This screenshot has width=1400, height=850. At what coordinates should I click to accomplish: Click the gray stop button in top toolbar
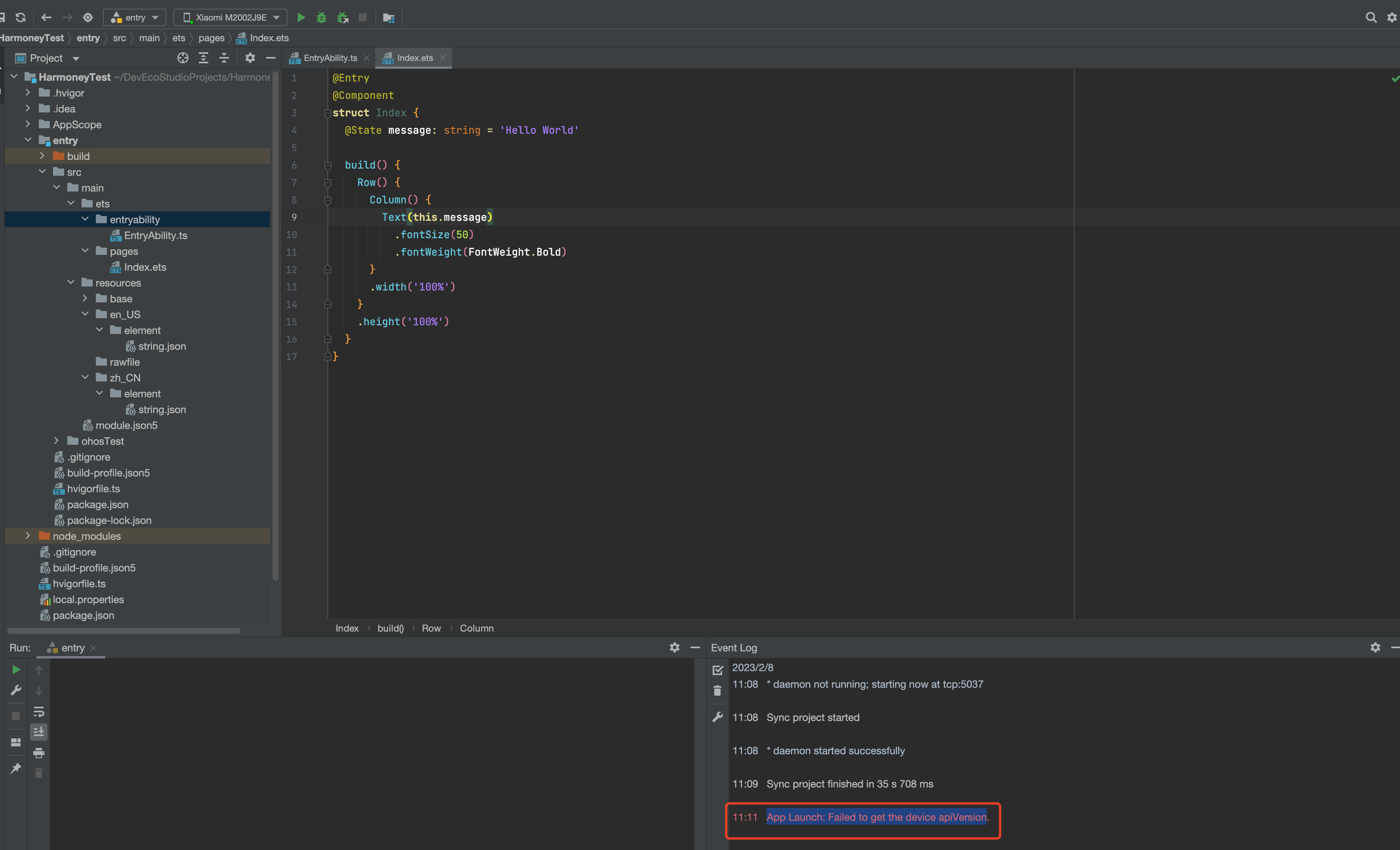(x=363, y=17)
